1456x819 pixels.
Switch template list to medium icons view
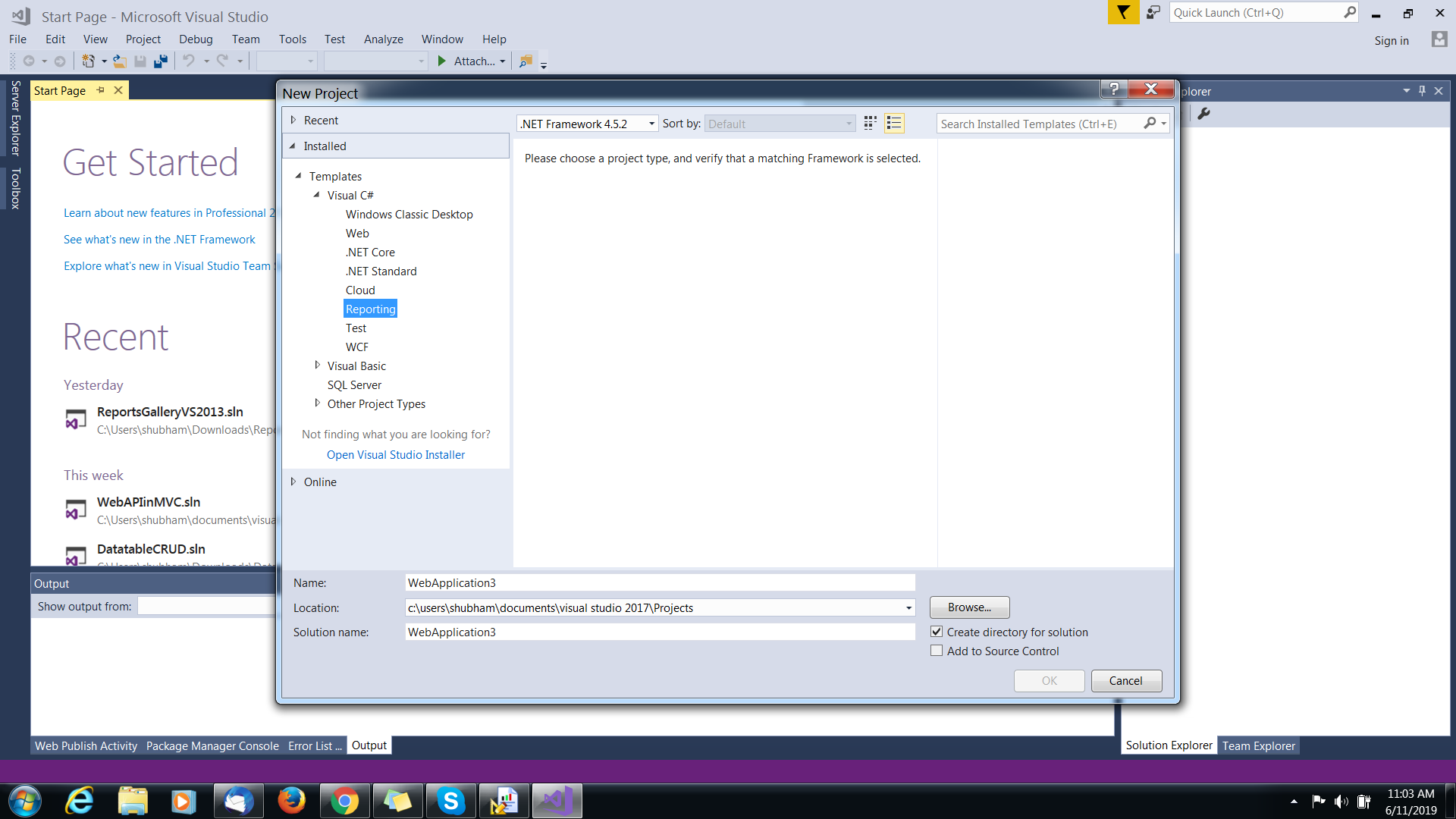pyautogui.click(x=894, y=123)
